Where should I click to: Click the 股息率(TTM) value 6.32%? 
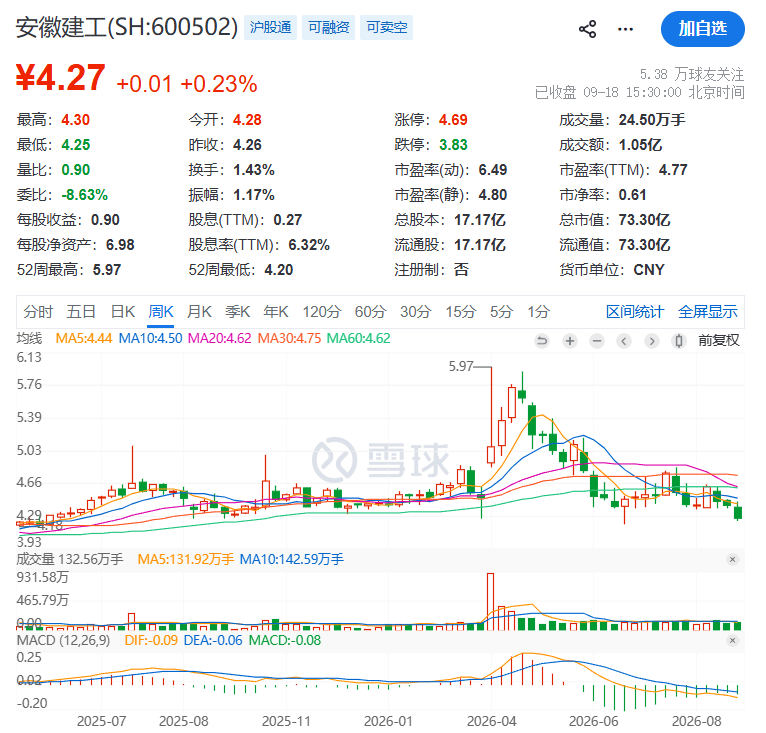(309, 245)
